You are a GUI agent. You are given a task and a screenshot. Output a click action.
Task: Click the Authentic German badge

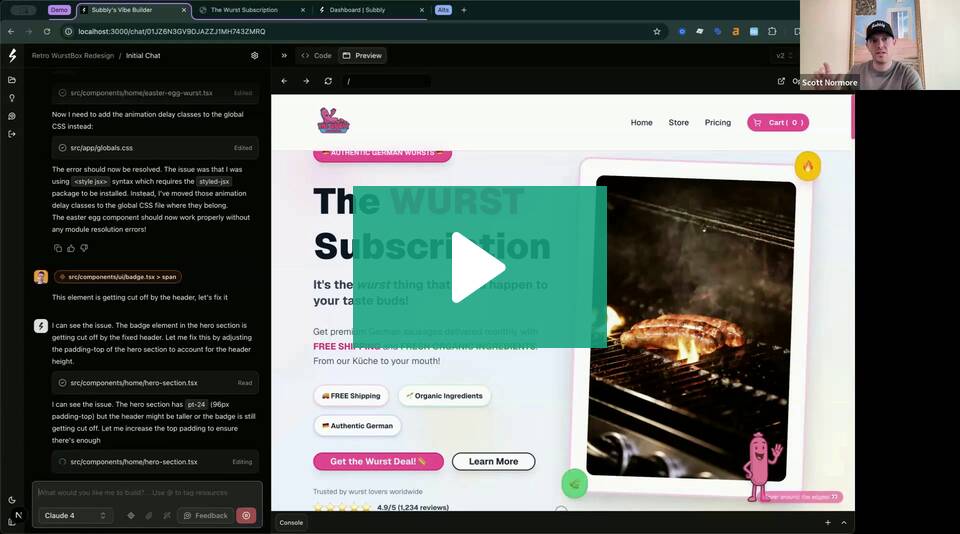(358, 426)
